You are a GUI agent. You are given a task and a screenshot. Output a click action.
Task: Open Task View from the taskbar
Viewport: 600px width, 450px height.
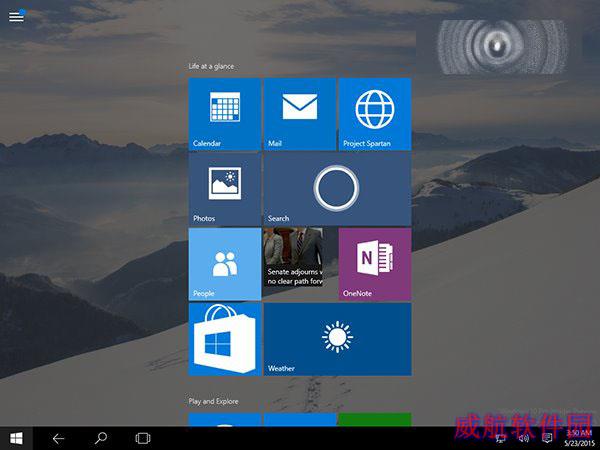click(143, 438)
